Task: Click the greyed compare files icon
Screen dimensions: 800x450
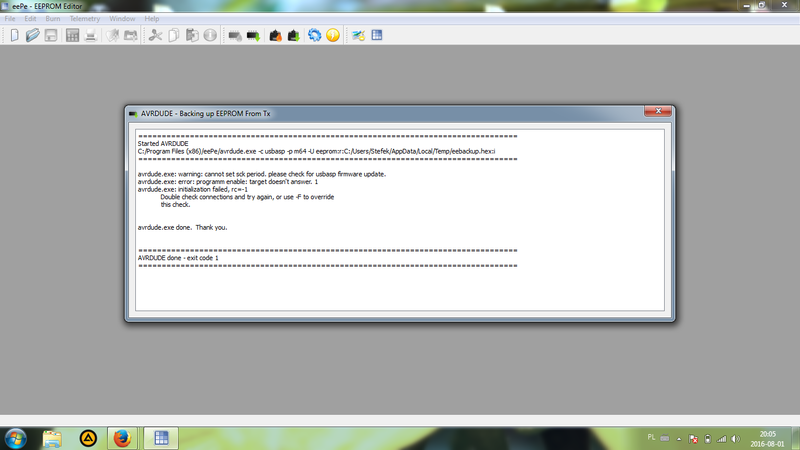Action: click(131, 35)
